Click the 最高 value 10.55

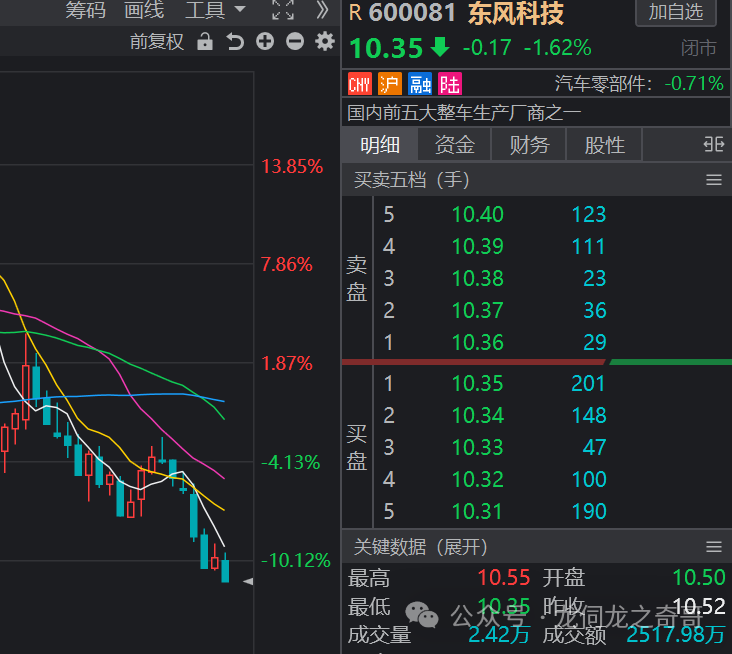tap(504, 578)
